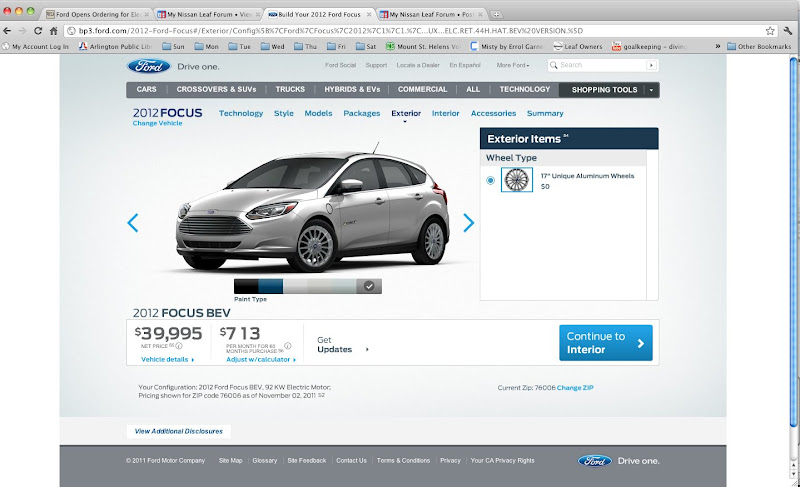Viewport: 800px width, 487px height.
Task: Open info icon next to per month payment
Action: (288, 346)
